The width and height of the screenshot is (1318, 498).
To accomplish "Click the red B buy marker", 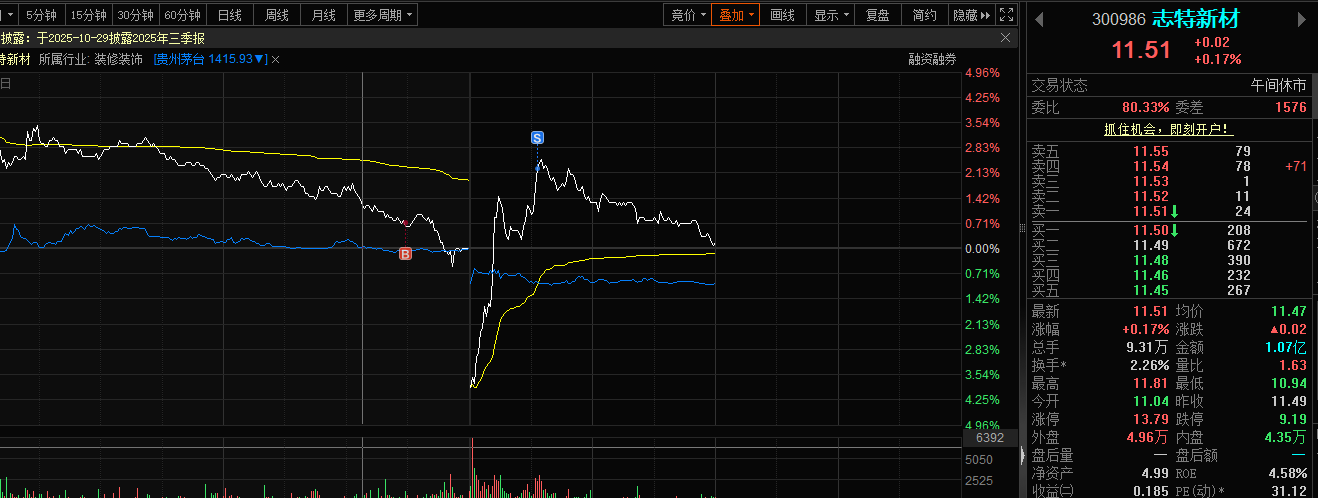I will (x=405, y=255).
